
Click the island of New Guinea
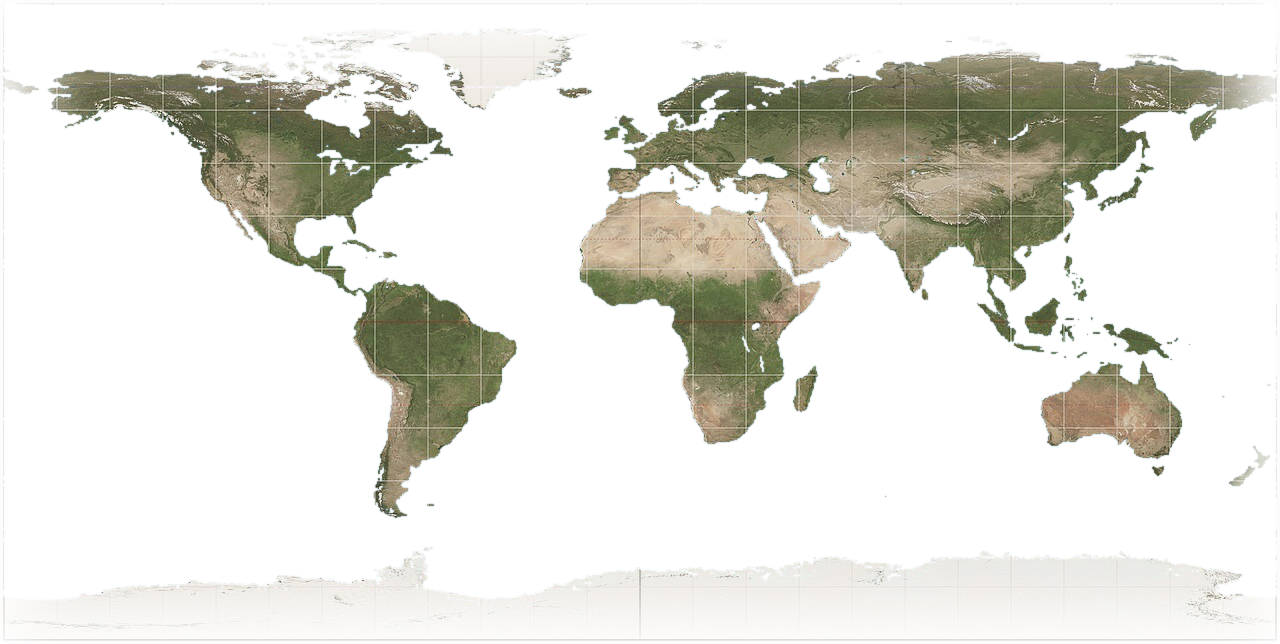[1142, 341]
